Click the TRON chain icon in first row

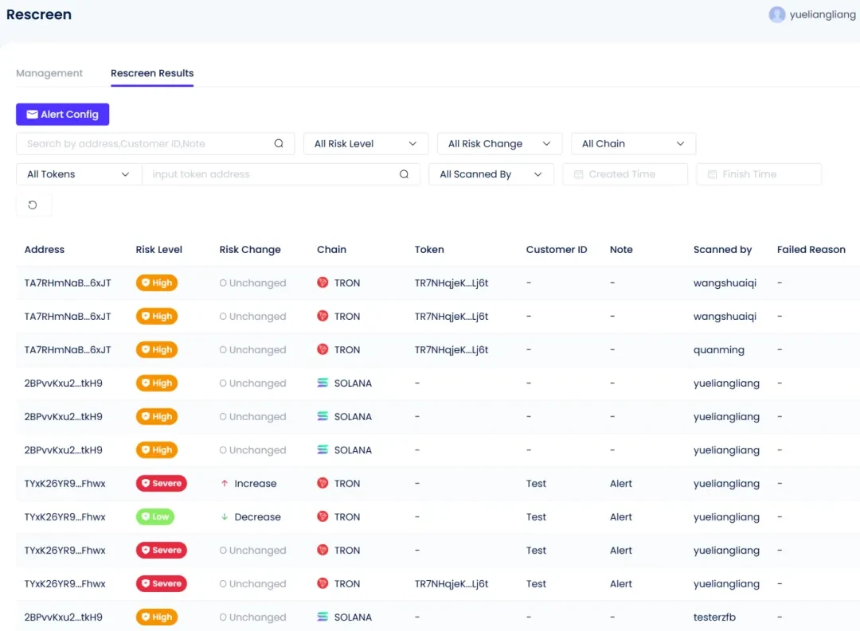tap(323, 283)
